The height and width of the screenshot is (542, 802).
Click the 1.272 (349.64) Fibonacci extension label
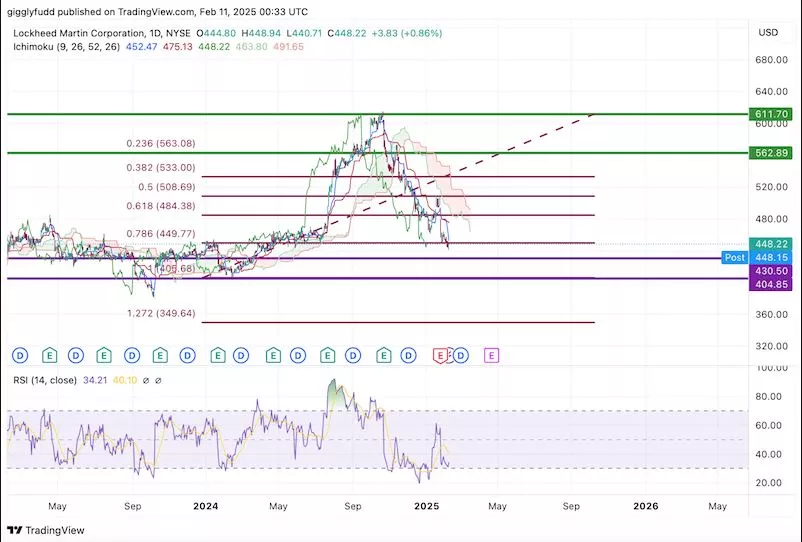(160, 313)
